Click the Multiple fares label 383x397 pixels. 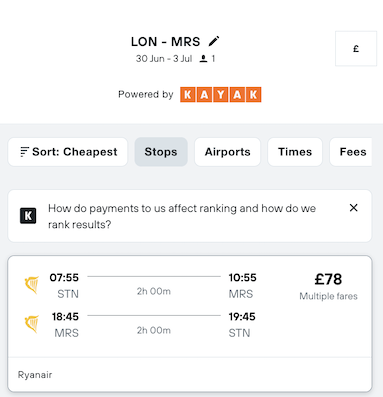328,296
